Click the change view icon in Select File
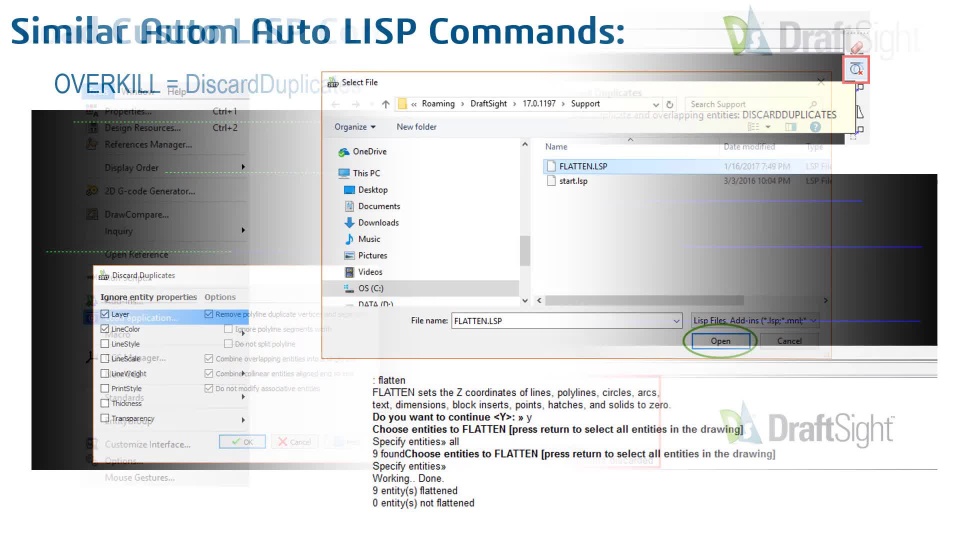 pos(754,127)
